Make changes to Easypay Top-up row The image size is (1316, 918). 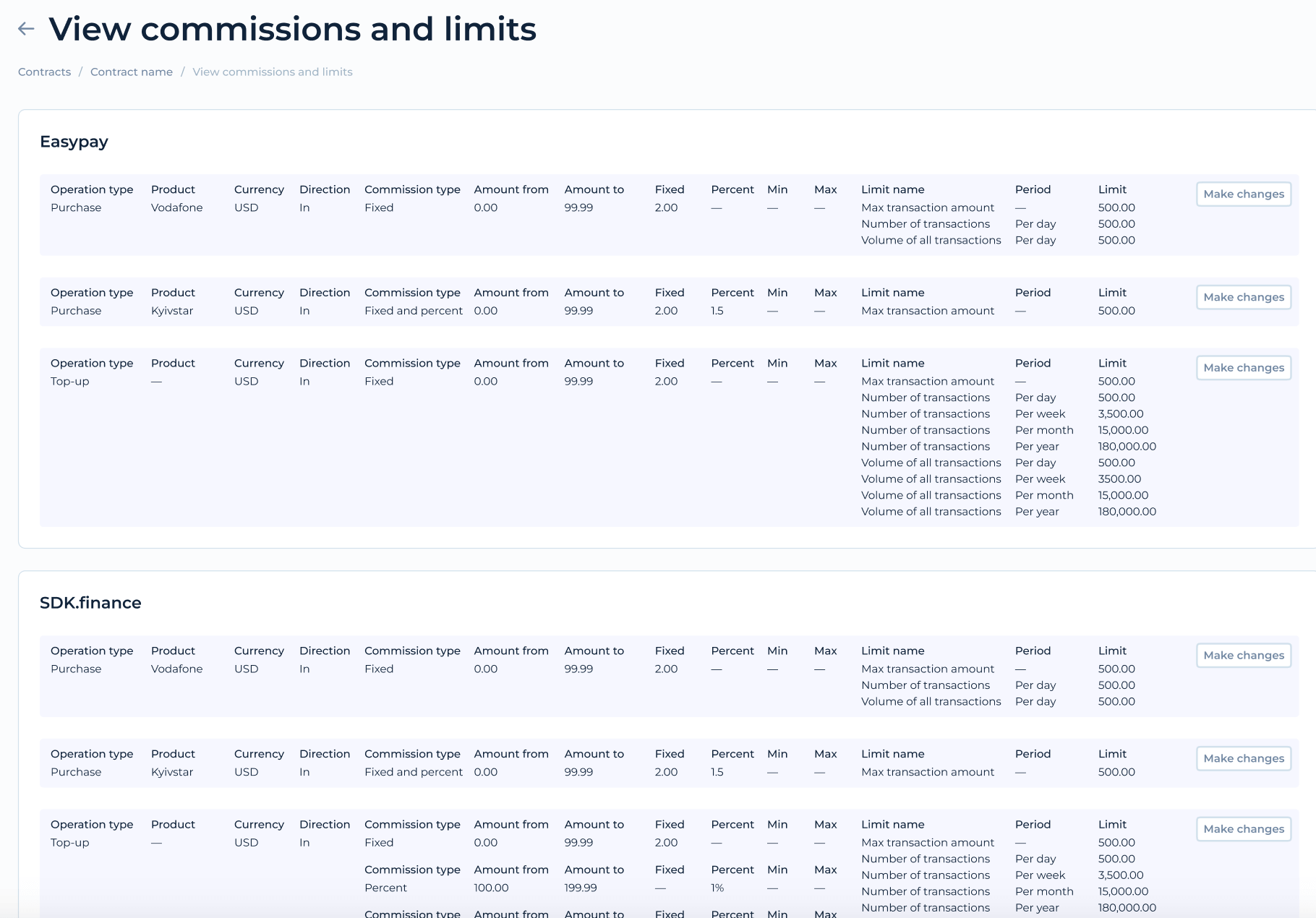click(1243, 367)
